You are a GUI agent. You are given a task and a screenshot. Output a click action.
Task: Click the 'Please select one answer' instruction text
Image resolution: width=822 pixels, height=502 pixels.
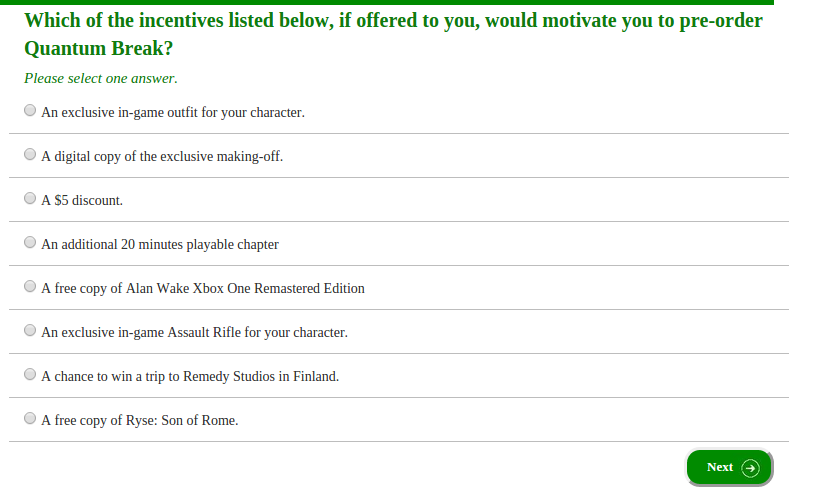click(101, 79)
